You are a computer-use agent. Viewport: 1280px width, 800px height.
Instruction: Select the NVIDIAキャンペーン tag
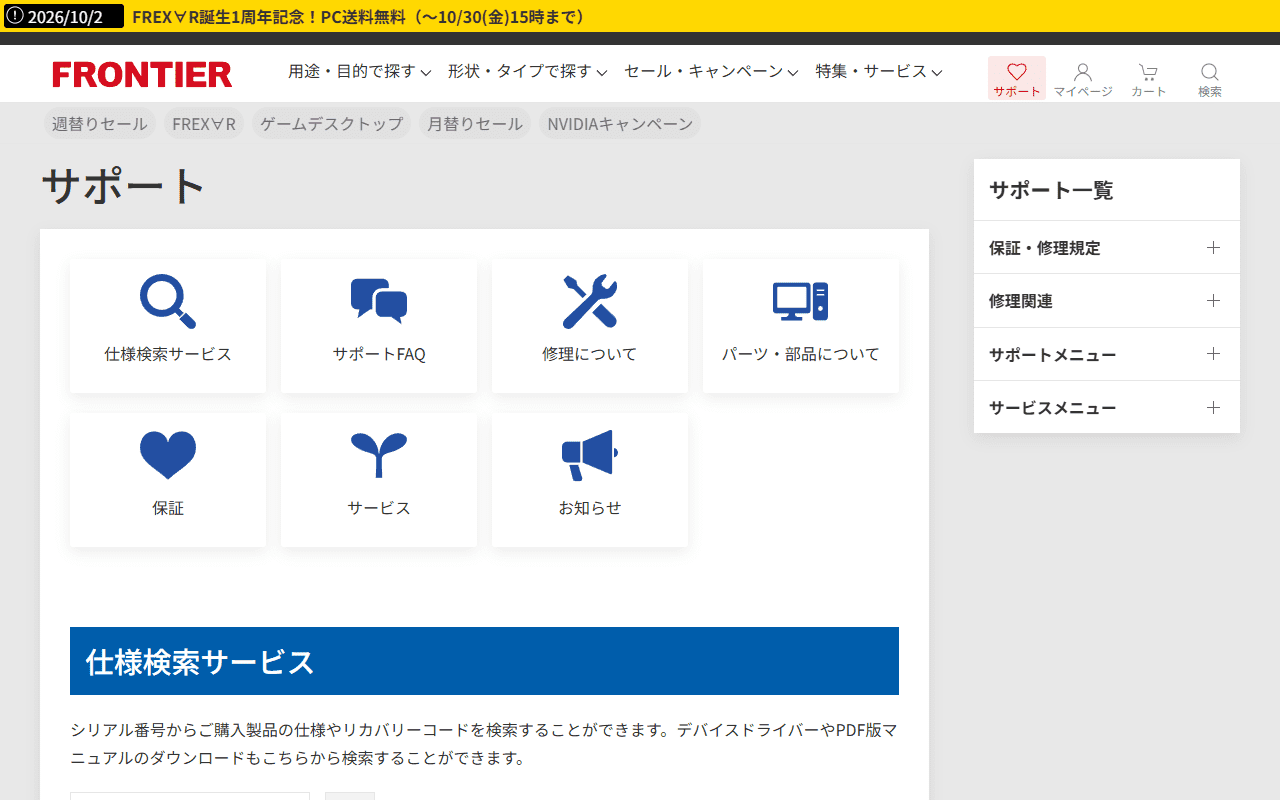(620, 124)
